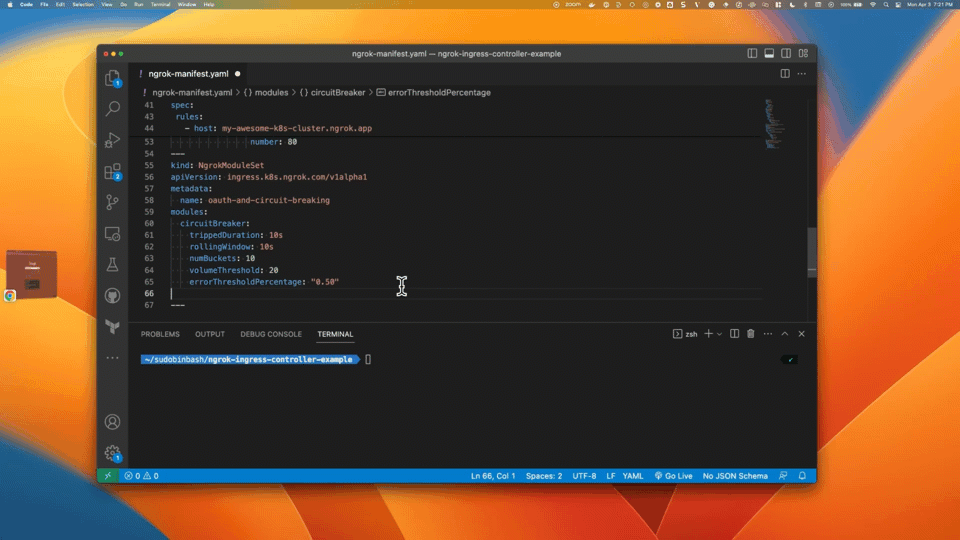
Task: Click the editor vertical scrollbar thumb
Action: pyautogui.click(x=812, y=252)
